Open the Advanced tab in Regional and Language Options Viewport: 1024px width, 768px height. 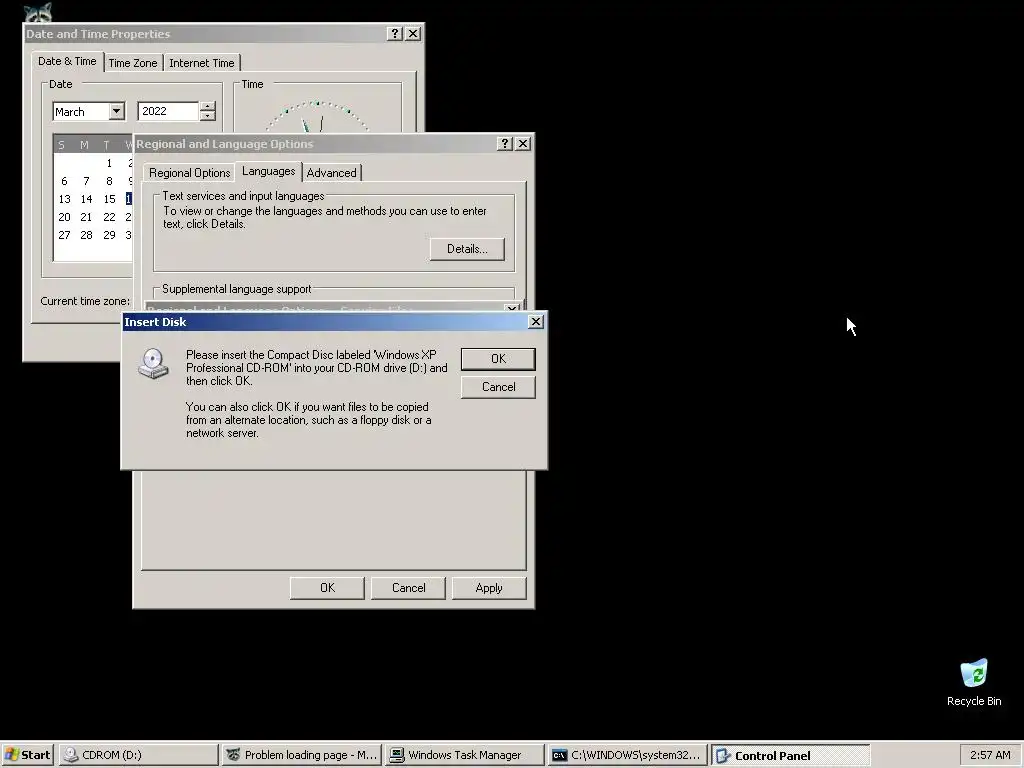[332, 172]
